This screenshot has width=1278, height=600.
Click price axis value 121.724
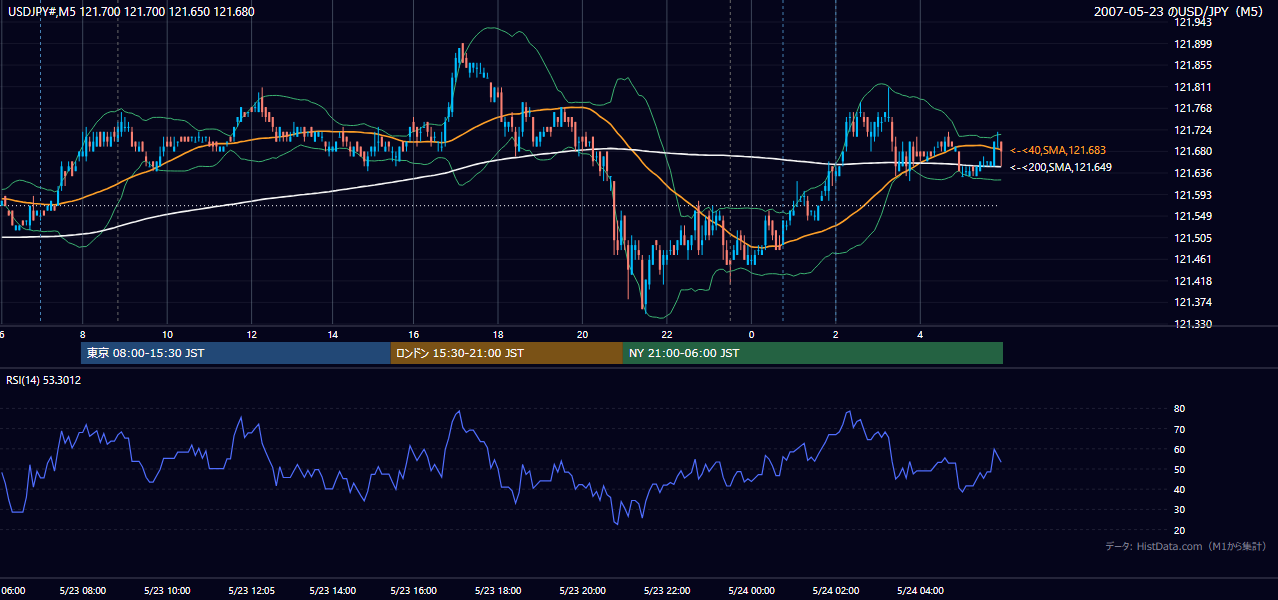1194,130
